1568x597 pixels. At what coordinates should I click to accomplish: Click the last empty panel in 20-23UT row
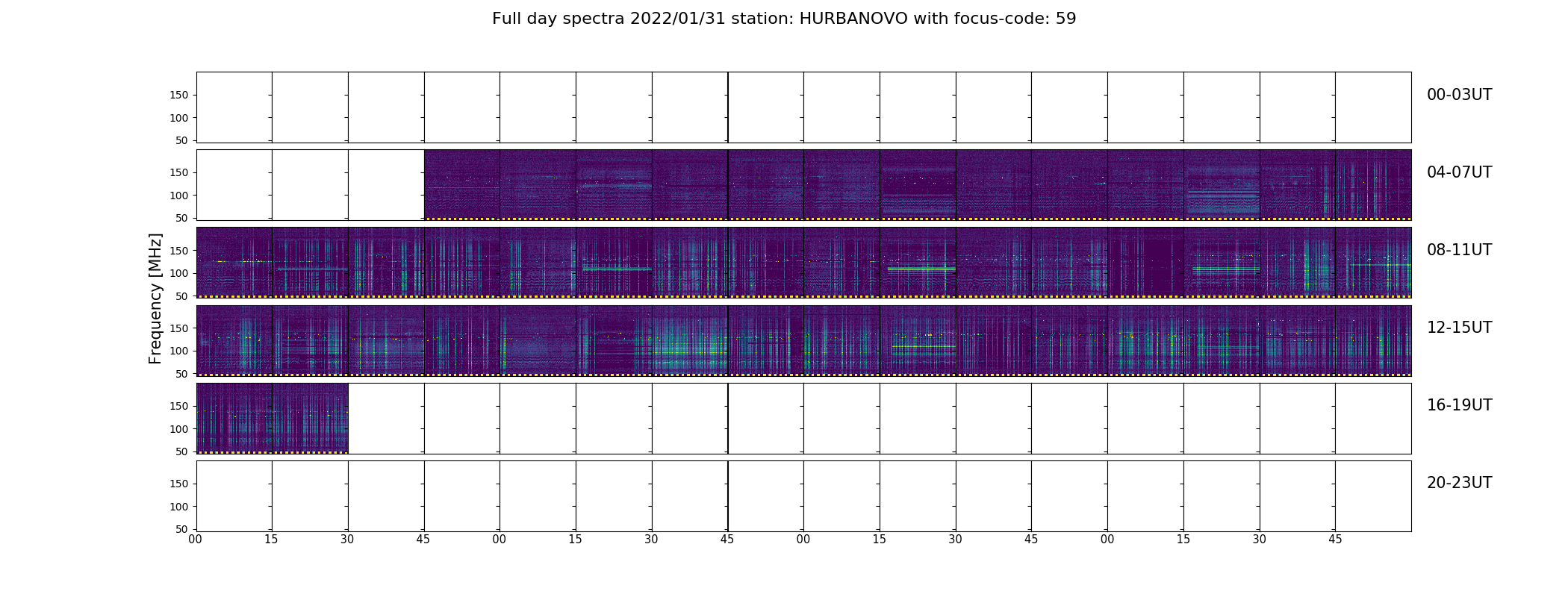[1373, 496]
